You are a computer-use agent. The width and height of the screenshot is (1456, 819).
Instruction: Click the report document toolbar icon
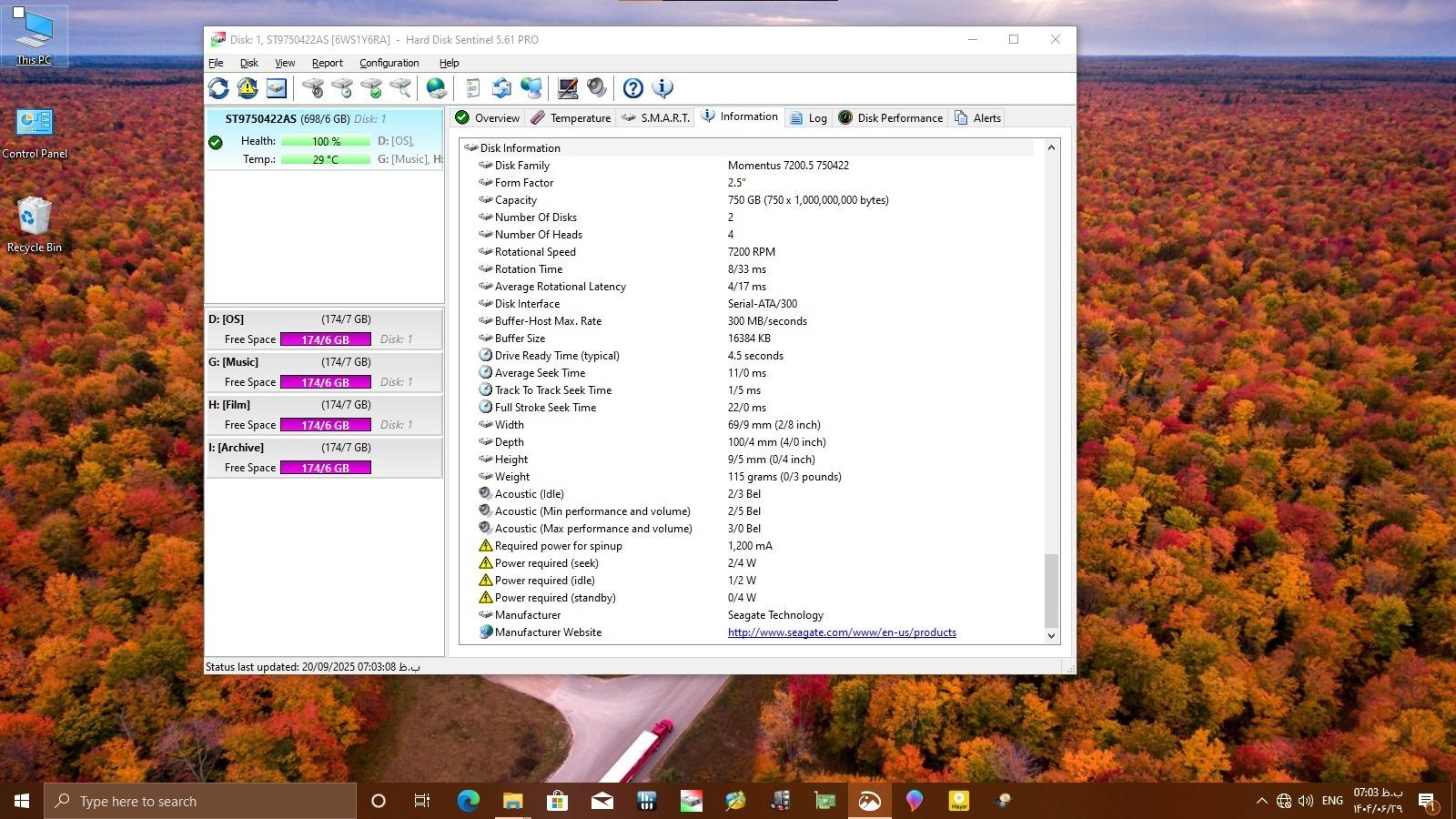[x=472, y=88]
